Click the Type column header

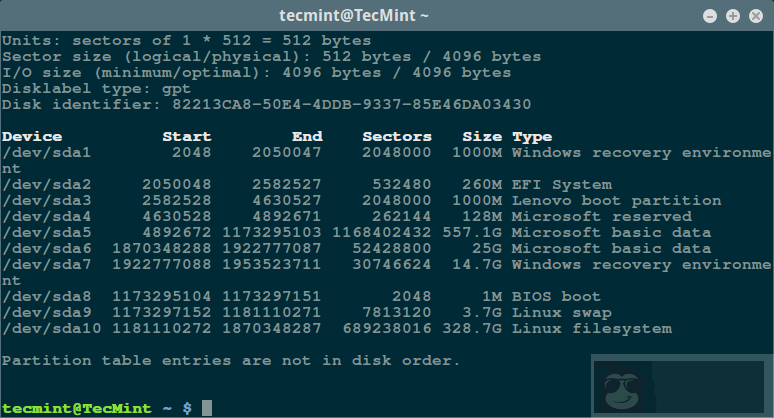532,137
